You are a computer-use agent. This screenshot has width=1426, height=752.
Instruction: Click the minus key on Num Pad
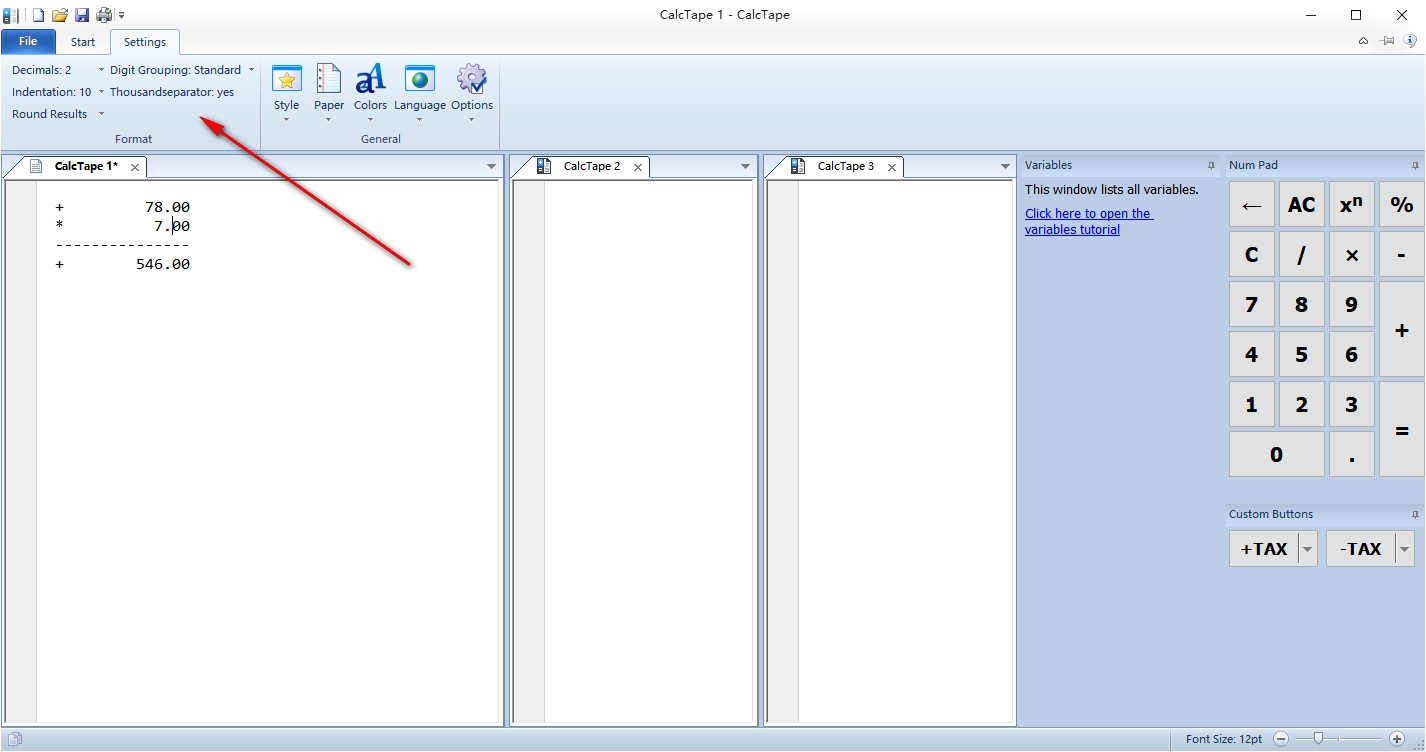[x=1401, y=255]
